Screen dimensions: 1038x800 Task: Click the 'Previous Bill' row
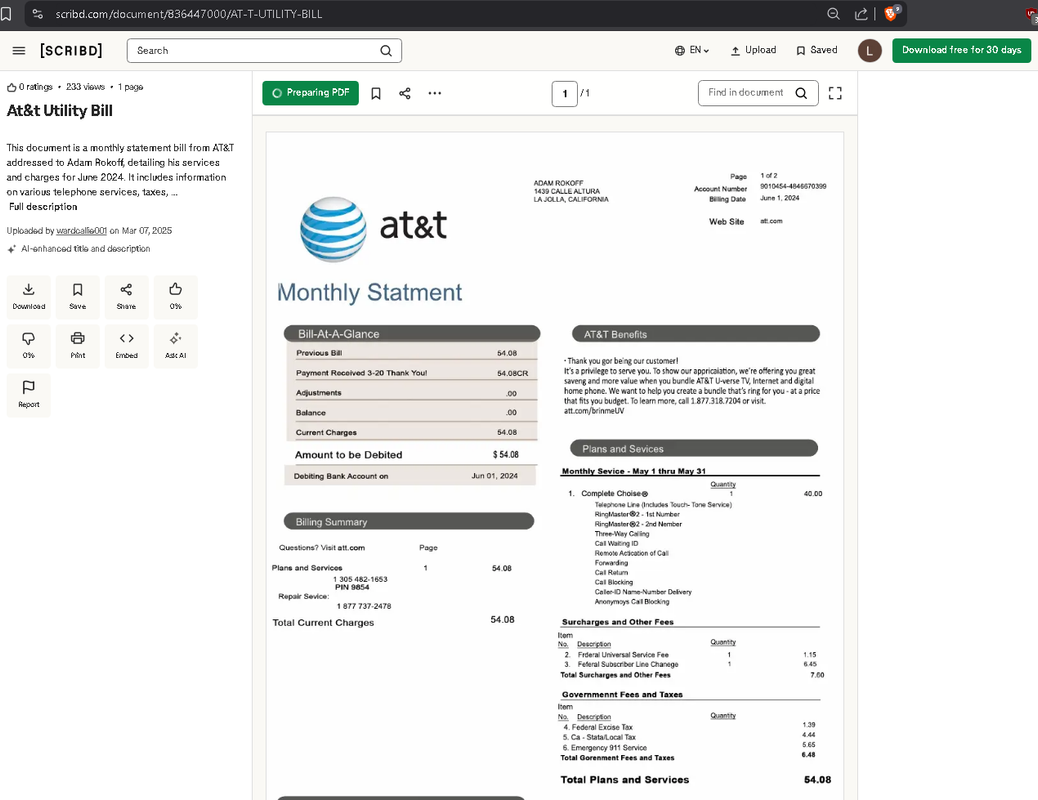pyautogui.click(x=410, y=353)
